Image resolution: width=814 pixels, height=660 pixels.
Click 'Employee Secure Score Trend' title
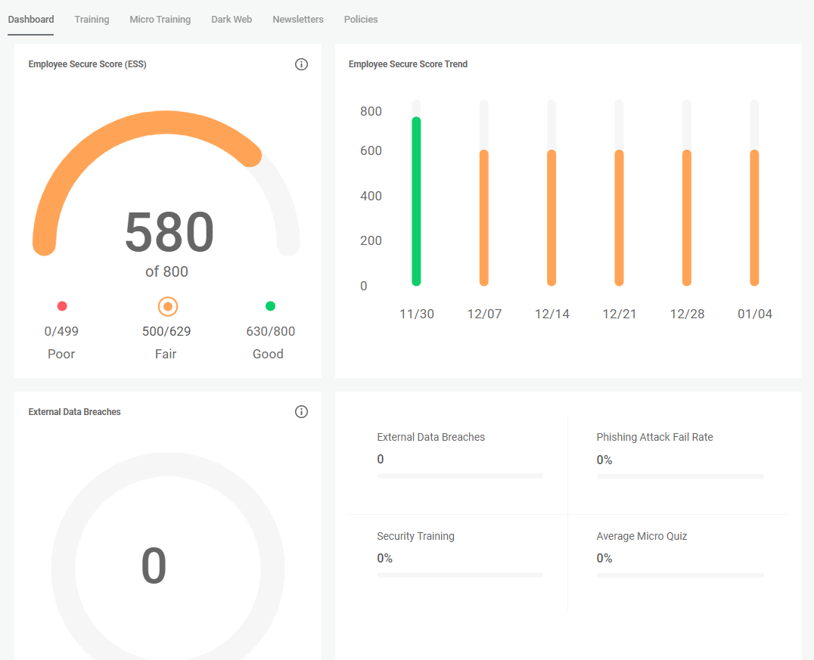(408, 64)
